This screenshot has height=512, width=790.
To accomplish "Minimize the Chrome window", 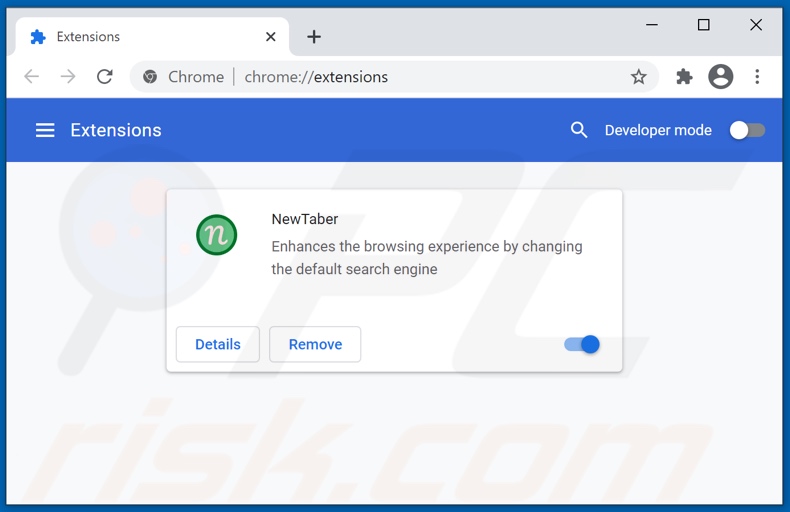I will coord(652,25).
